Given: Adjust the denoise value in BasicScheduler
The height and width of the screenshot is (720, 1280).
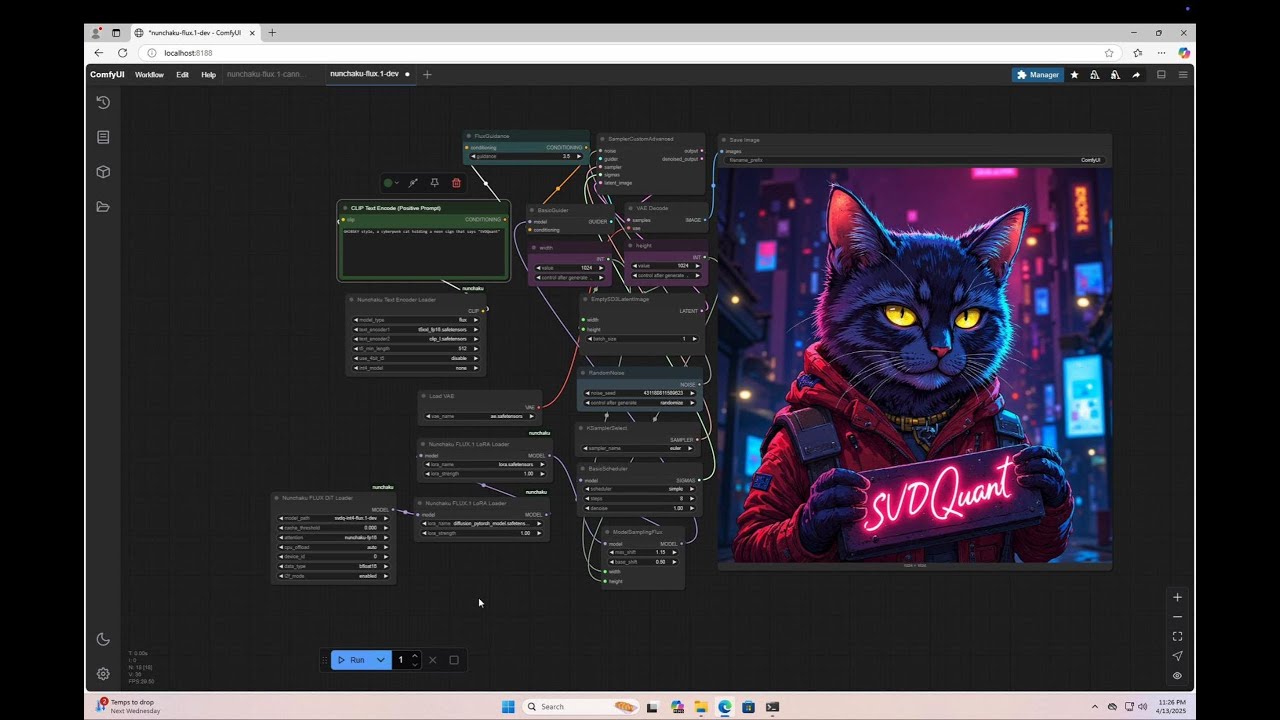Looking at the screenshot, I should point(640,508).
